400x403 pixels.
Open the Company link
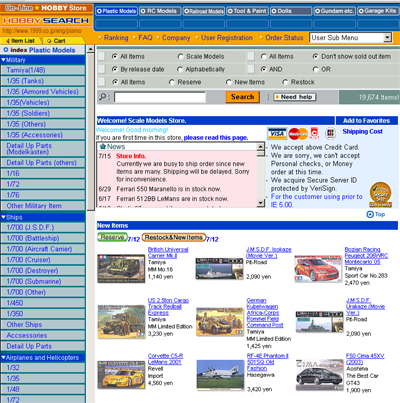point(176,38)
